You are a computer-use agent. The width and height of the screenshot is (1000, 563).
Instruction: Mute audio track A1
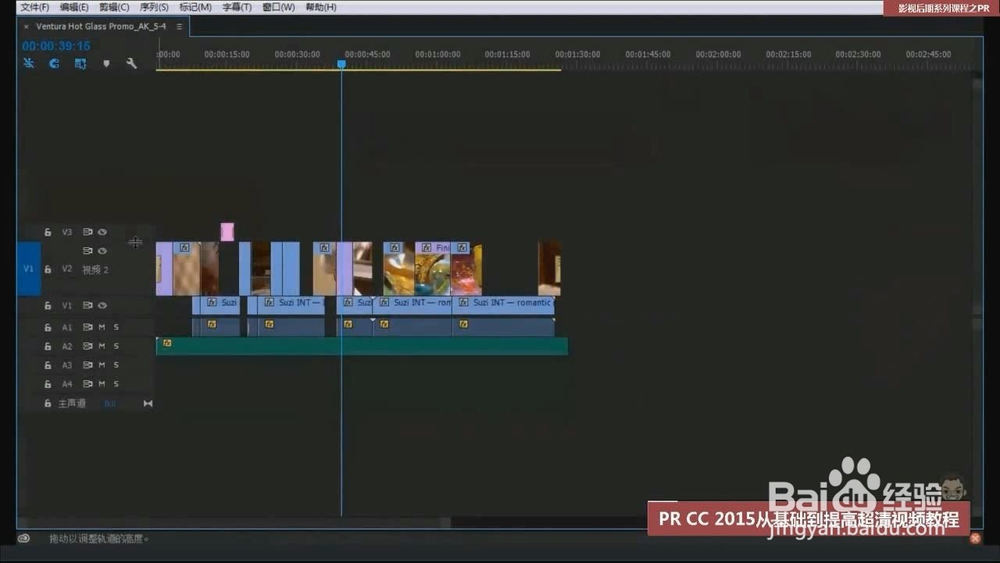point(101,327)
